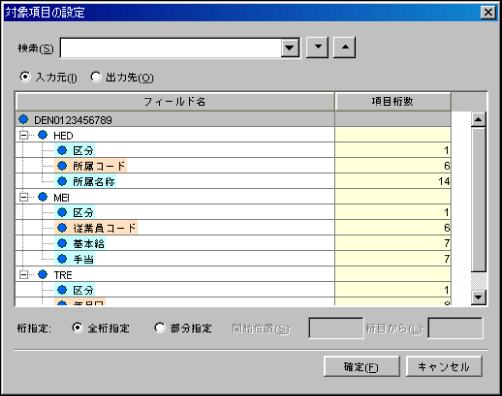Open the 検索 combo box dropdown arrow
The image size is (502, 396).
pos(290,48)
